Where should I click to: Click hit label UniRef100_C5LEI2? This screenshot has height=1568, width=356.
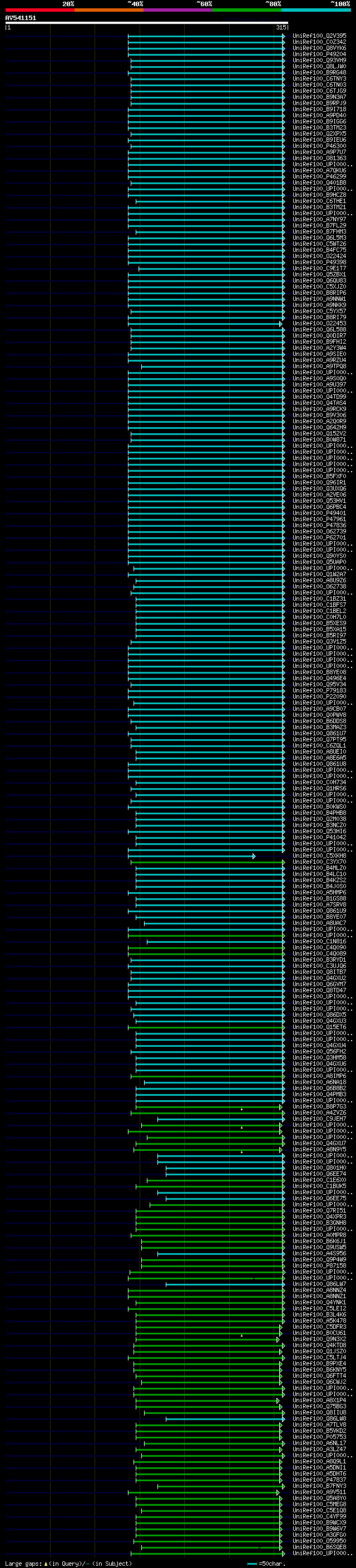[x=319, y=1309]
